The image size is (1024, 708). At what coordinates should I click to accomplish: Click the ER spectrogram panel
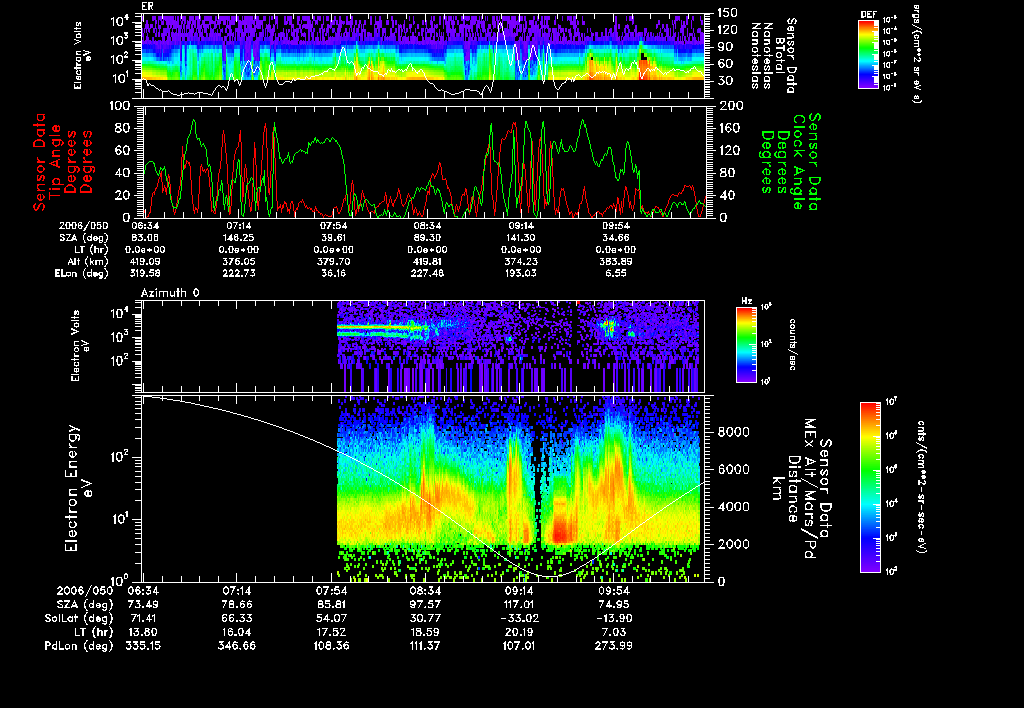[x=424, y=56]
